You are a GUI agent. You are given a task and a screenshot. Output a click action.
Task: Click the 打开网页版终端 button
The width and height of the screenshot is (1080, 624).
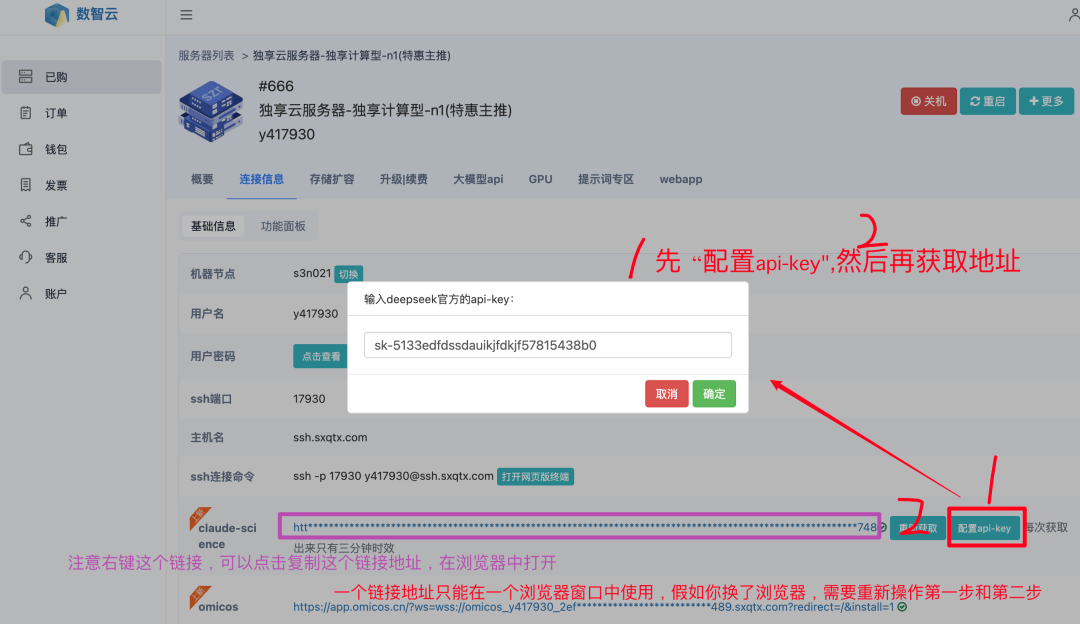535,477
